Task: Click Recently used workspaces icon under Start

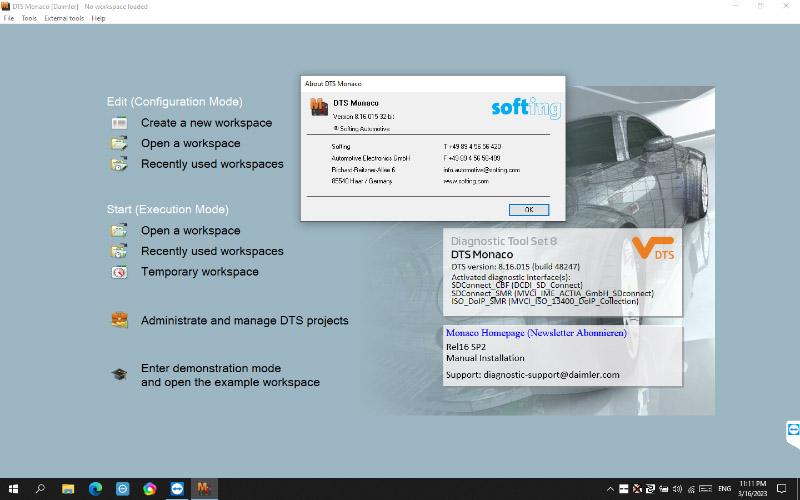Action: click(119, 251)
